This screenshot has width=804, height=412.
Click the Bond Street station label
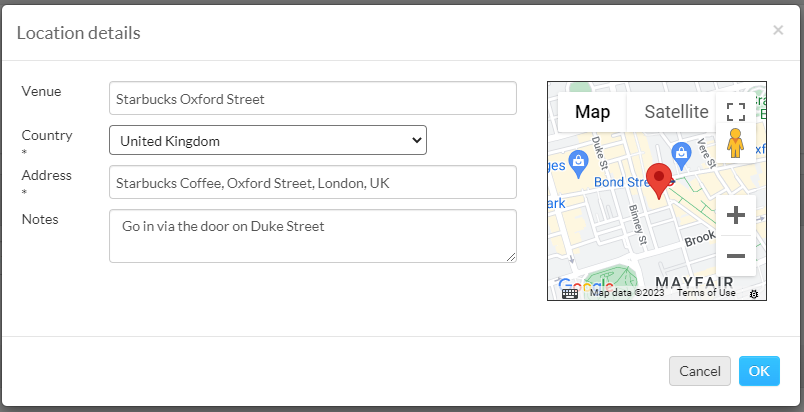point(622,182)
